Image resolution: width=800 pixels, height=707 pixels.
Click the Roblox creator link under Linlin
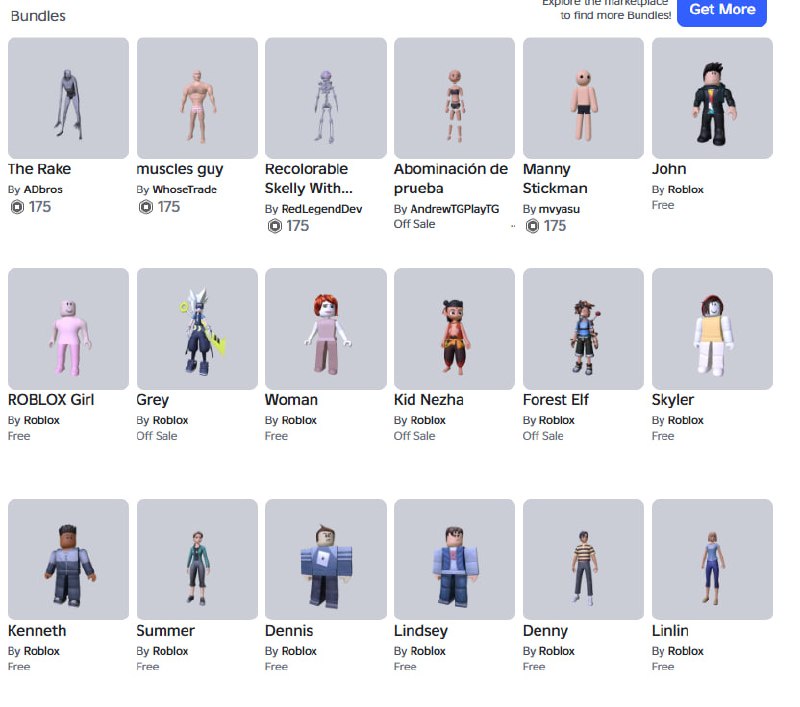point(686,651)
